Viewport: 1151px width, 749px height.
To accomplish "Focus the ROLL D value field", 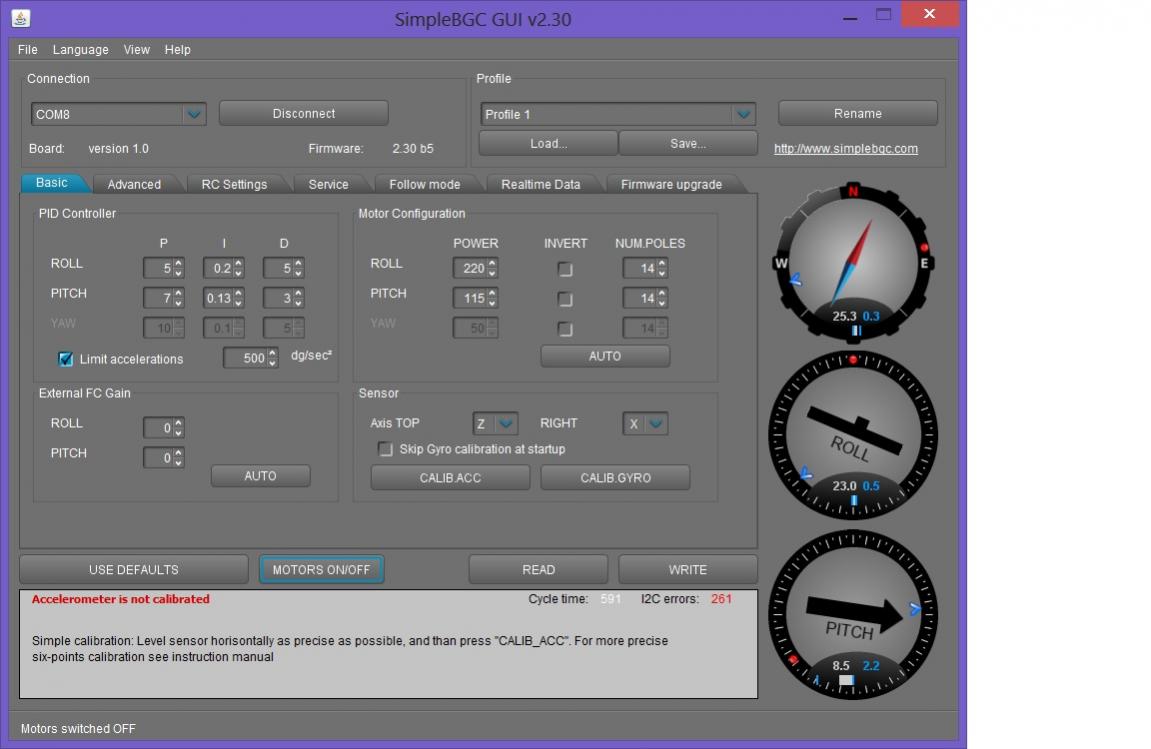I will pos(278,269).
